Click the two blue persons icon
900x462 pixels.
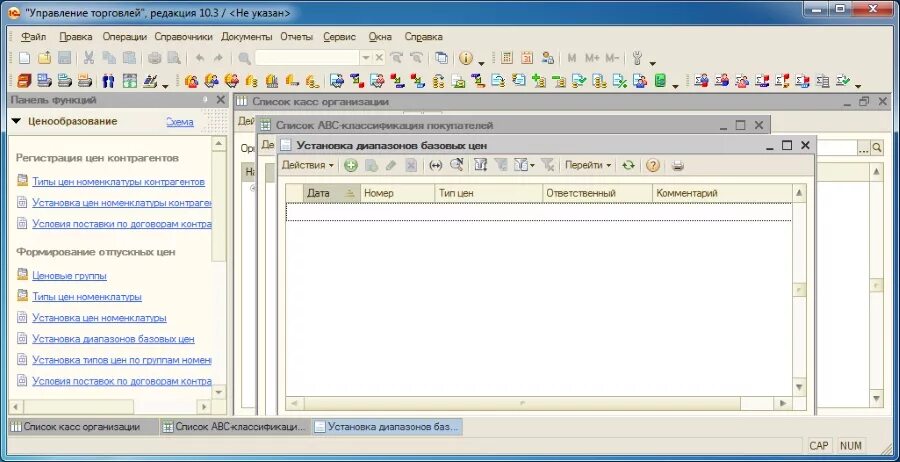[x=108, y=81]
